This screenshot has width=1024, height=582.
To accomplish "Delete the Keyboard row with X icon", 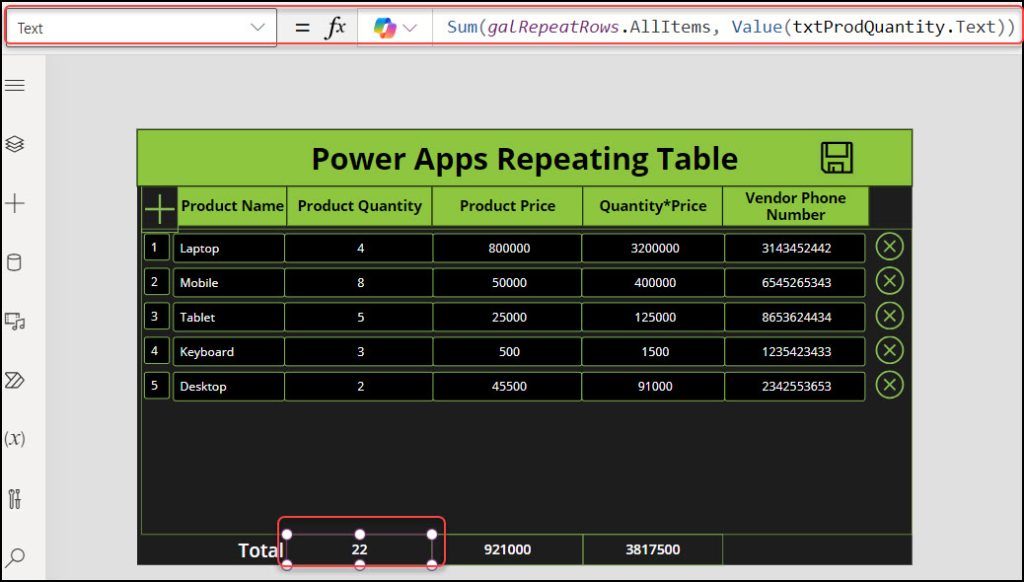I will tap(889, 351).
